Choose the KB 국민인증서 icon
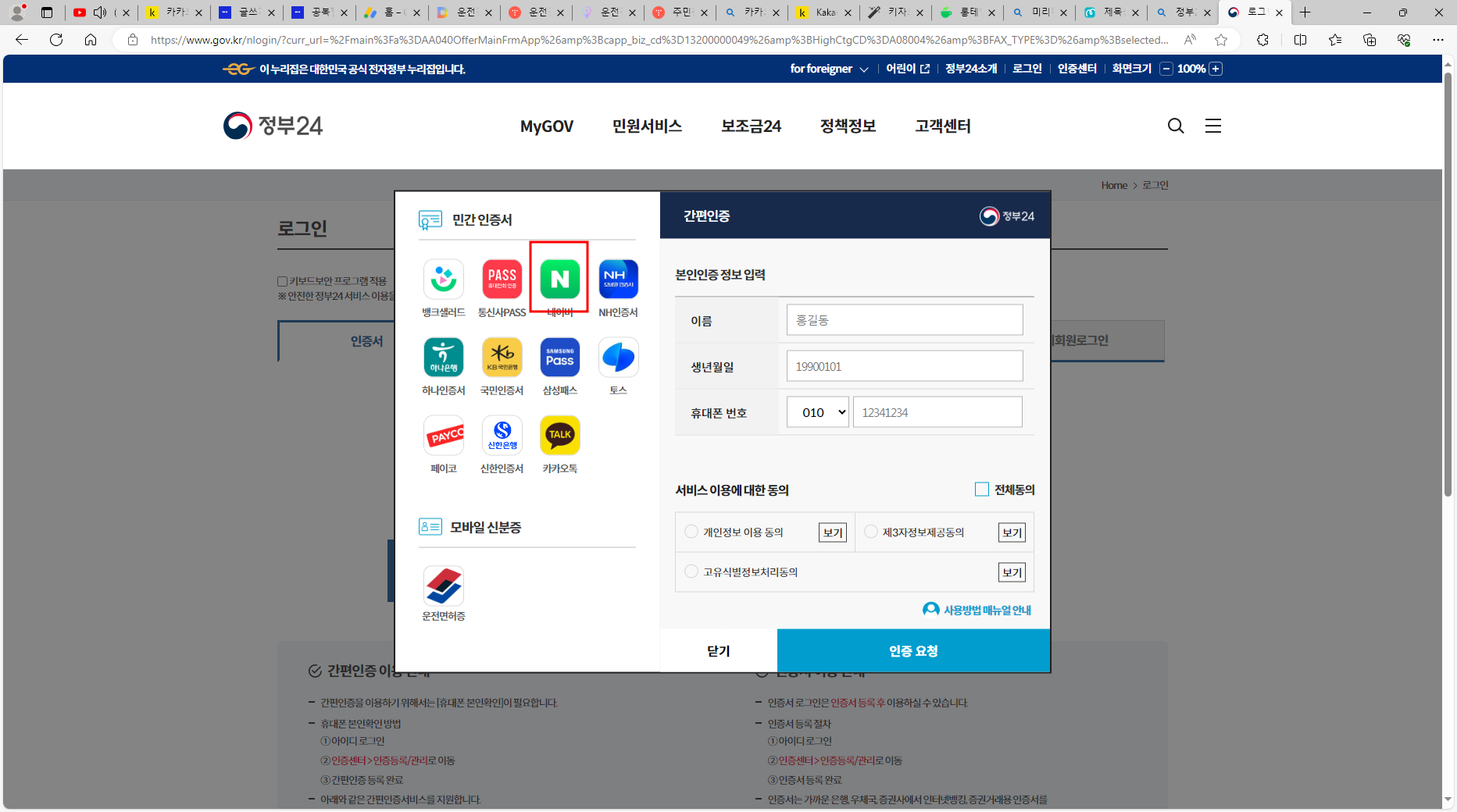1457x812 pixels. click(x=502, y=358)
